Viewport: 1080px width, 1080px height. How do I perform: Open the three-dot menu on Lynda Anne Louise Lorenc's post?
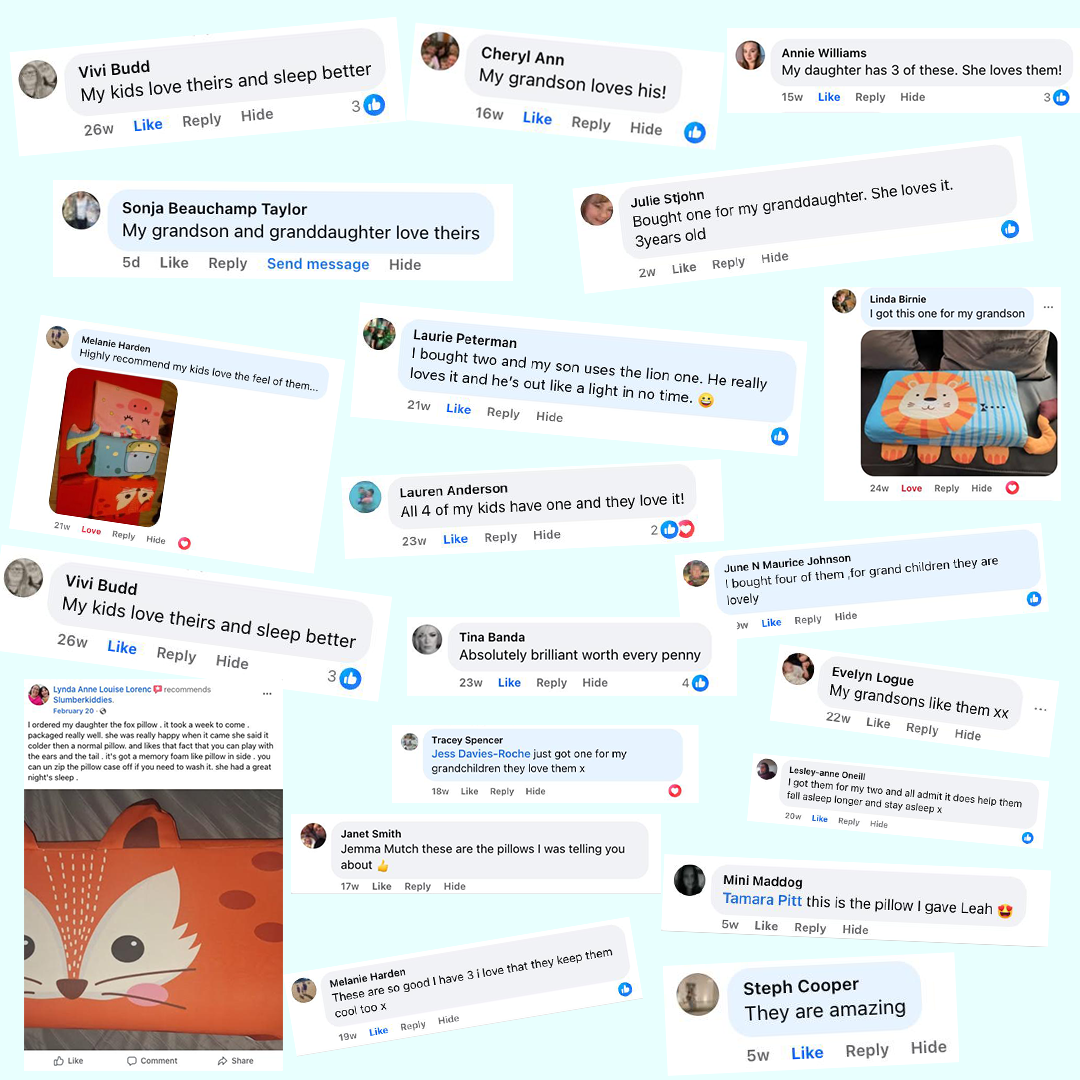267,694
